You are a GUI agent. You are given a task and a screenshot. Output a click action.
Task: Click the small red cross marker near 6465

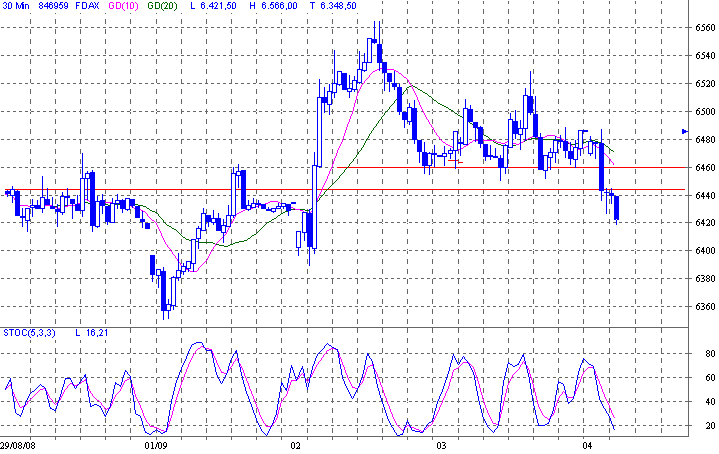[x=456, y=161]
